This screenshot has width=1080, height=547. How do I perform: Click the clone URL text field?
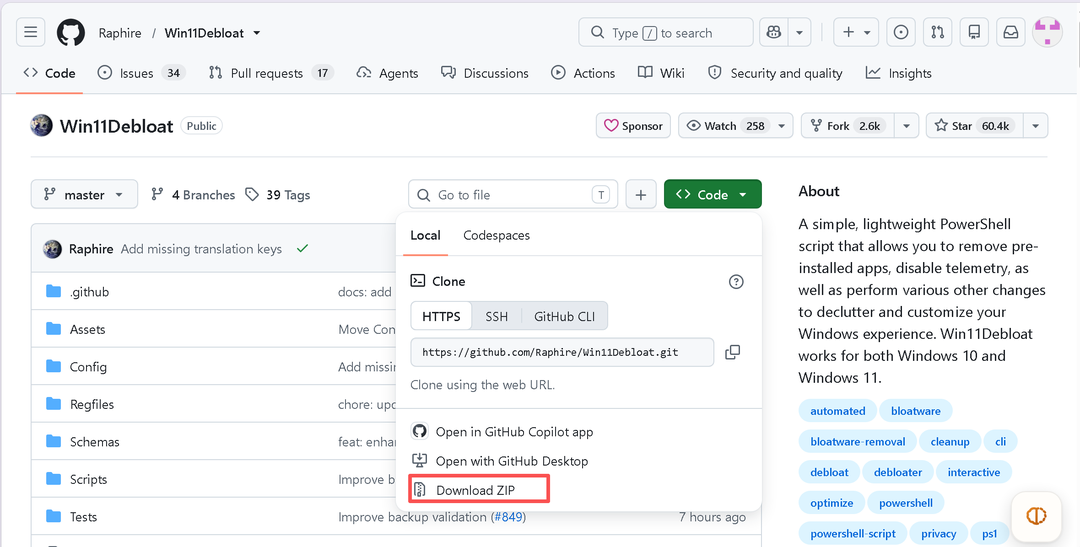pos(562,352)
